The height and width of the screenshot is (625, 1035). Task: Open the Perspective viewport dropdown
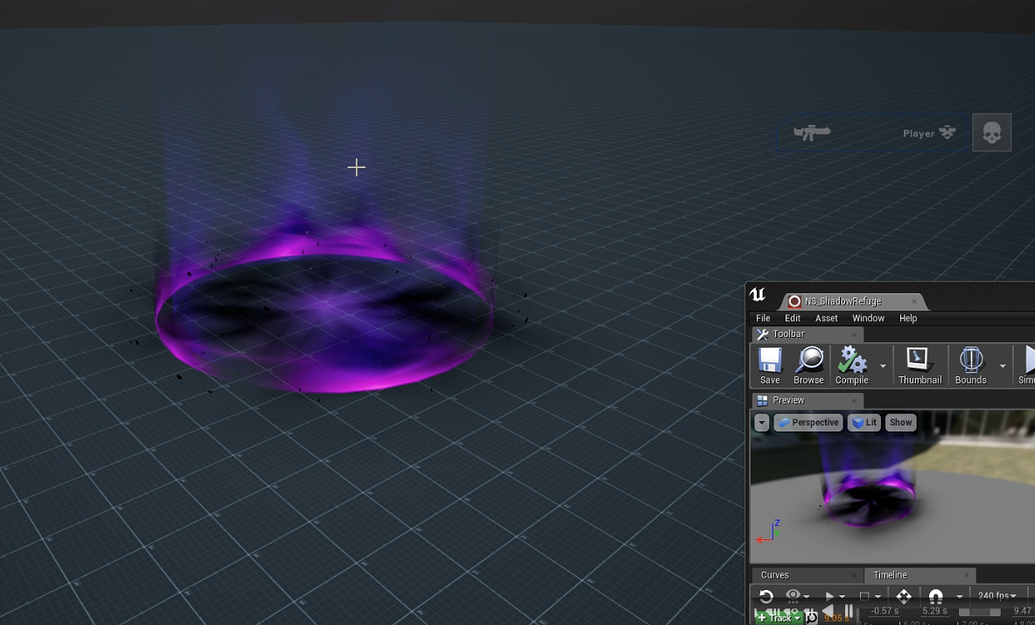tap(808, 422)
